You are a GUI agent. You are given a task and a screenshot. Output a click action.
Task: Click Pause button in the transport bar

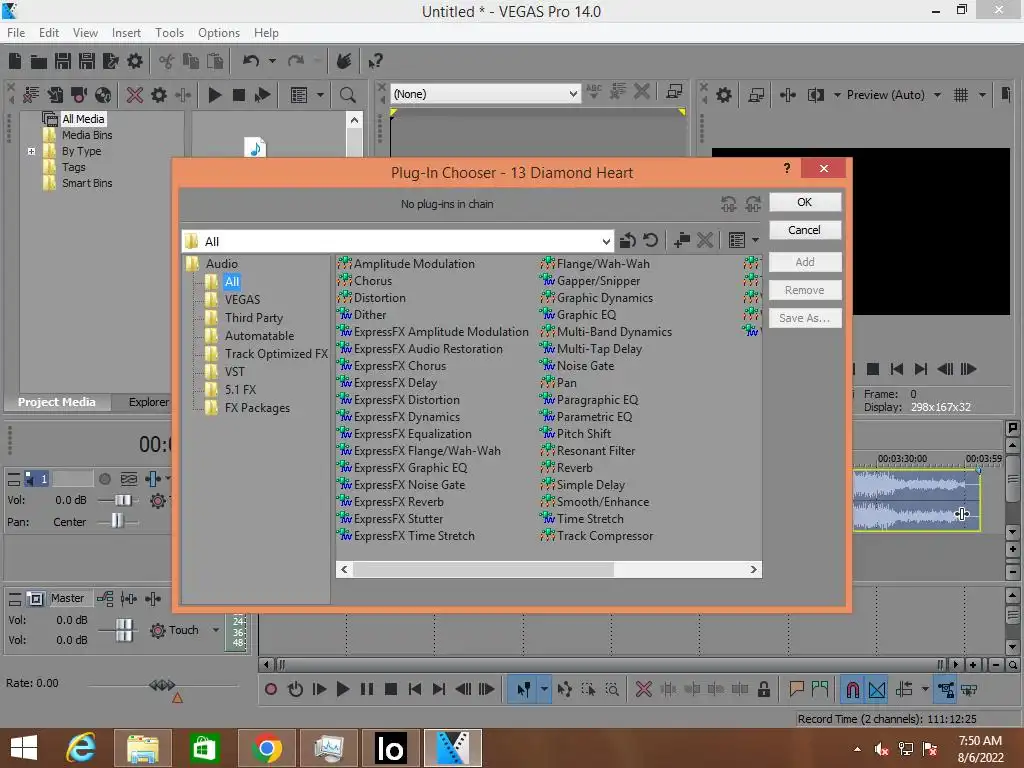click(366, 689)
